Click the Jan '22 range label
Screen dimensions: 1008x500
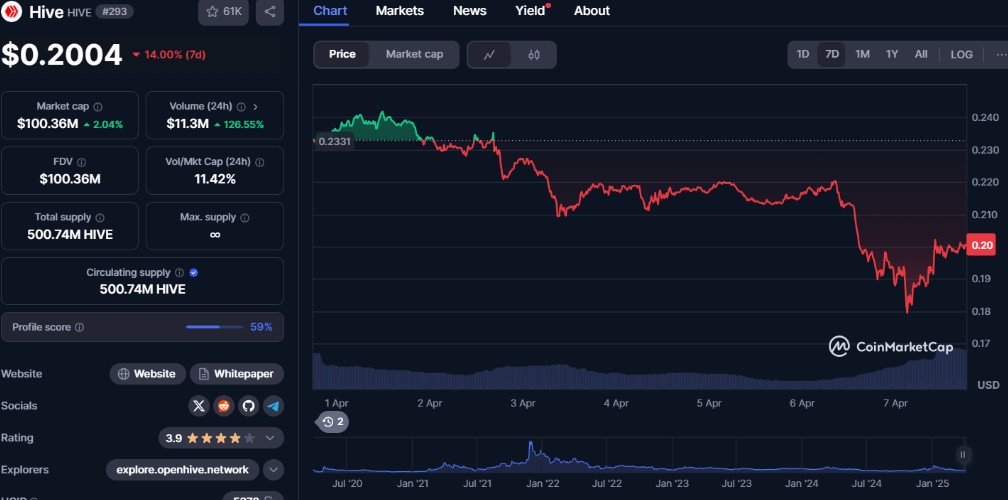pos(544,483)
